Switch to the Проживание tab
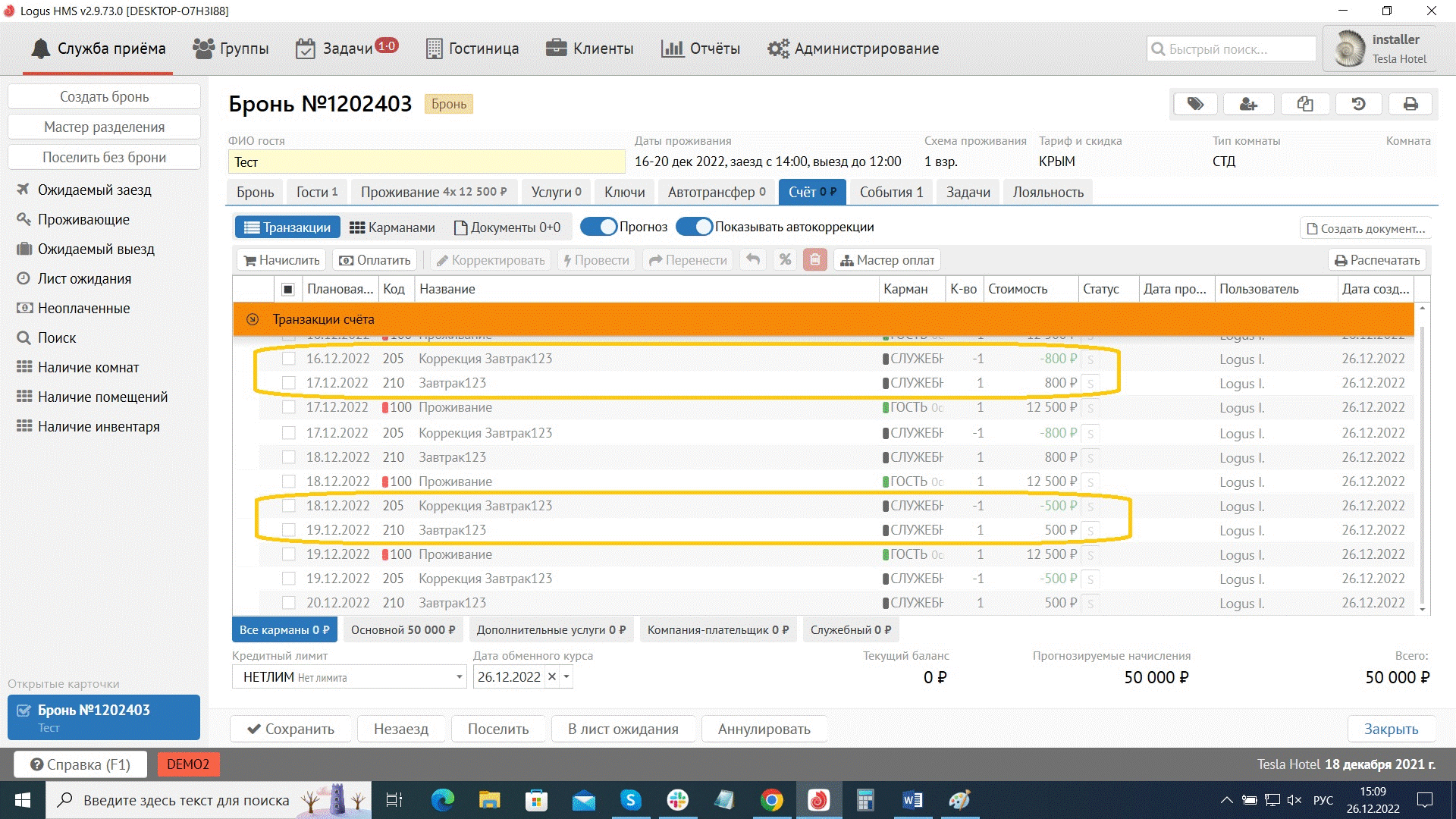Image resolution: width=1456 pixels, height=819 pixels. point(433,192)
